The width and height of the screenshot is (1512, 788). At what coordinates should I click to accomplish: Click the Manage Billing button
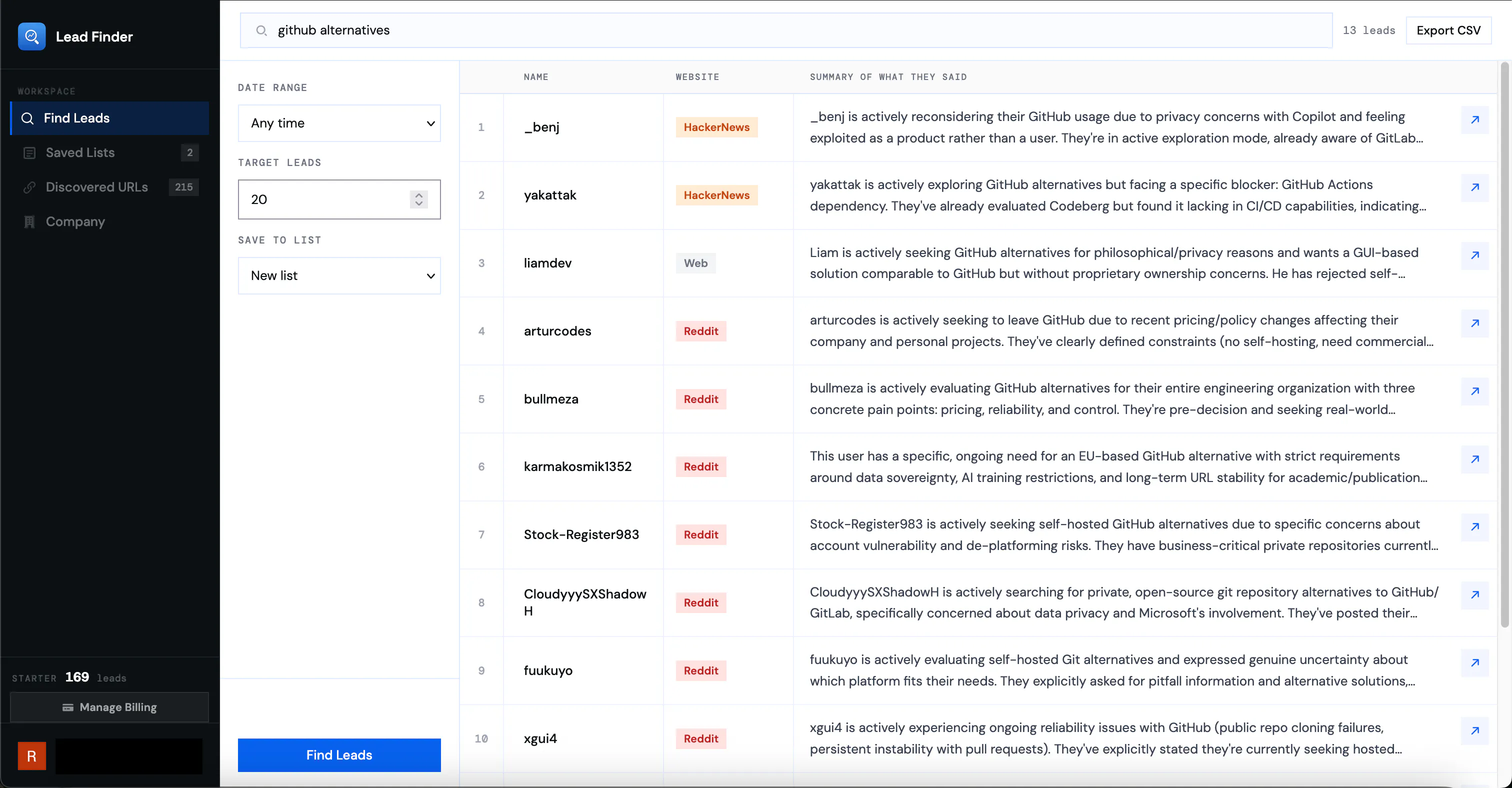110,707
